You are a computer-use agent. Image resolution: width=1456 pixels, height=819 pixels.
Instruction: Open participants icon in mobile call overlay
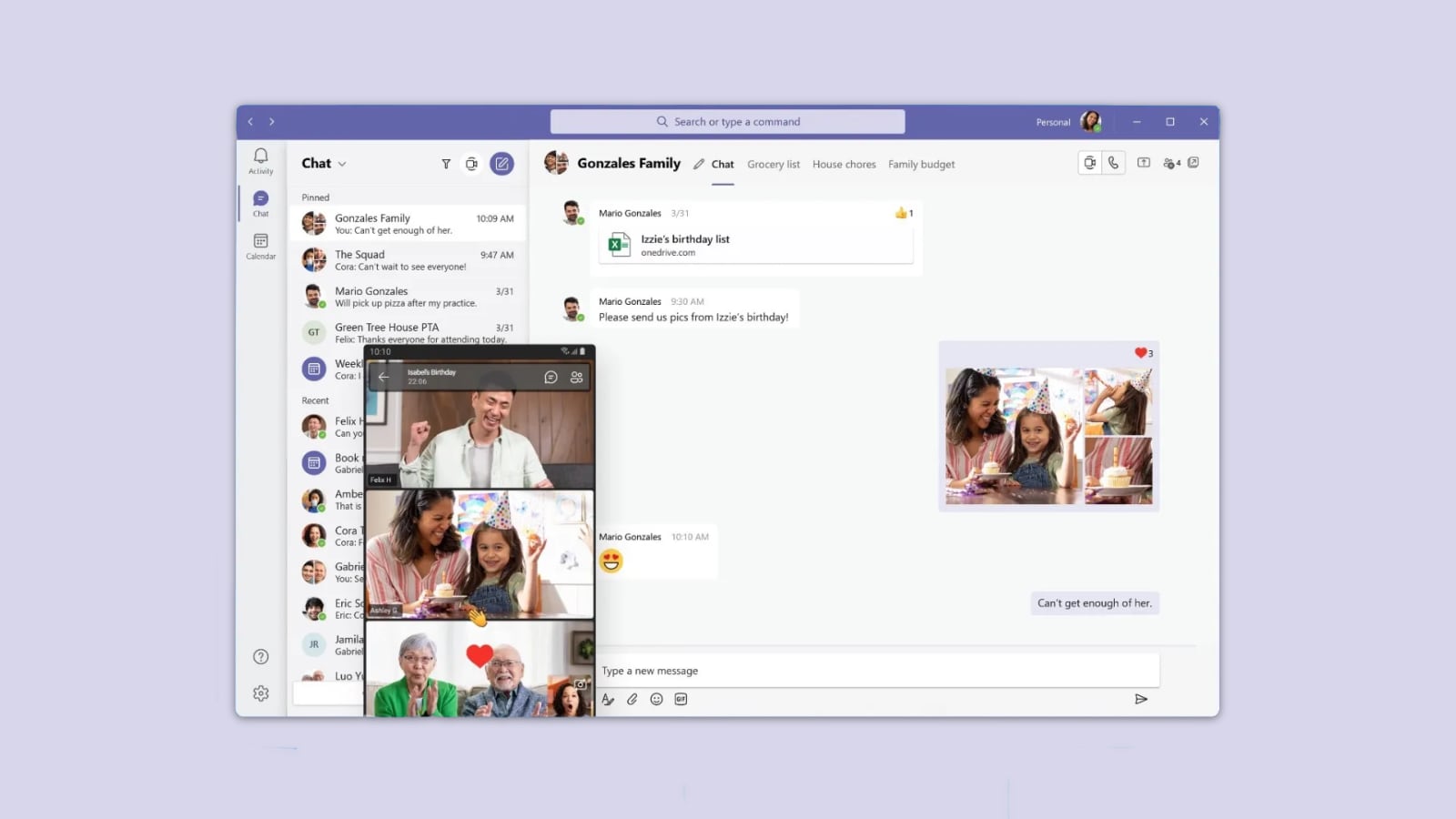pyautogui.click(x=576, y=377)
